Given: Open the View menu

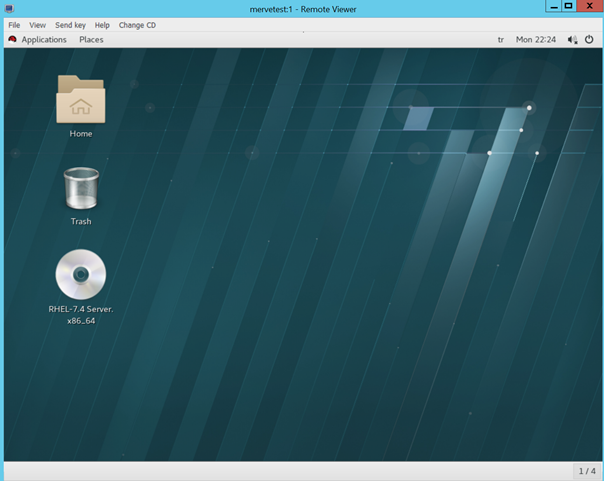Looking at the screenshot, I should coord(37,25).
